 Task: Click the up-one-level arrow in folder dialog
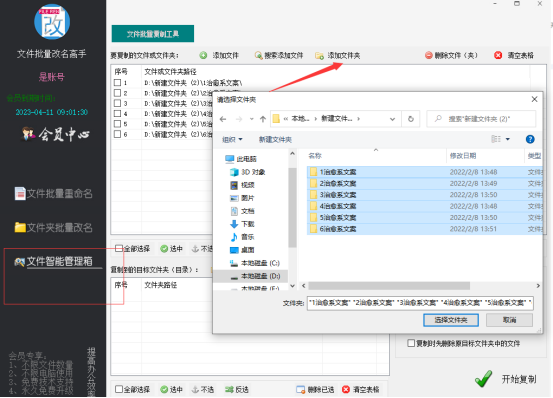(263, 119)
